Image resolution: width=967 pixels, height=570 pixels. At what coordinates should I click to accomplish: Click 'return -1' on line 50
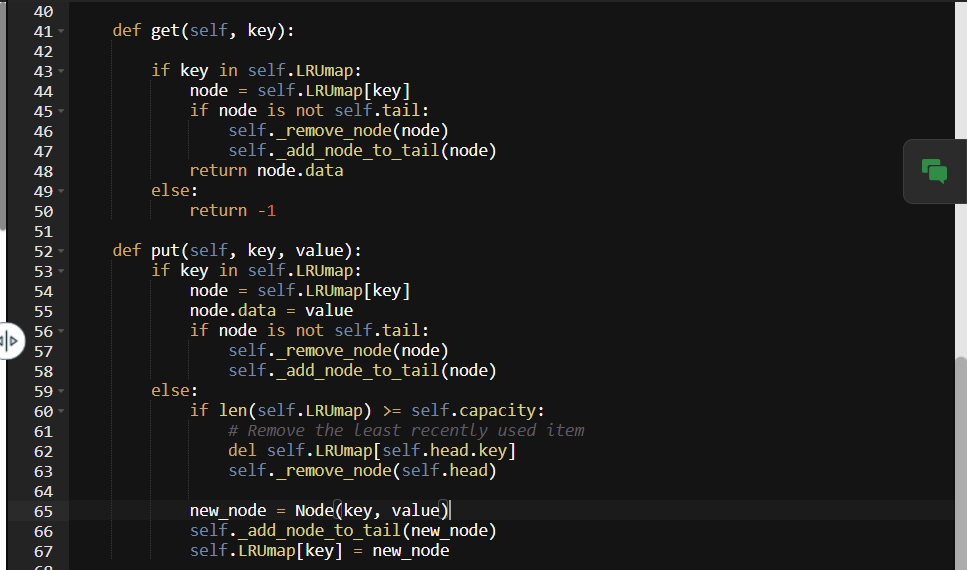[232, 210]
